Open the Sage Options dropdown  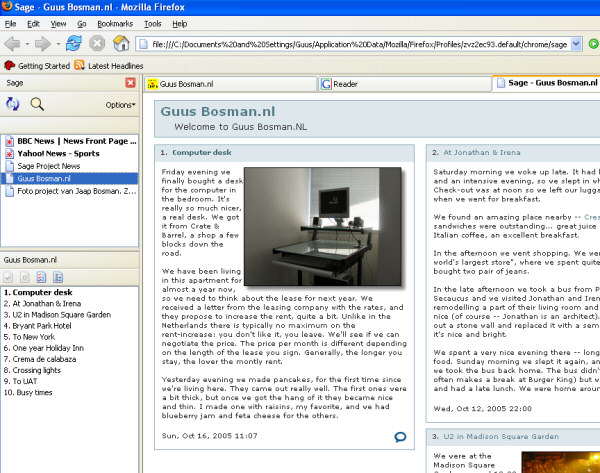[x=120, y=105]
